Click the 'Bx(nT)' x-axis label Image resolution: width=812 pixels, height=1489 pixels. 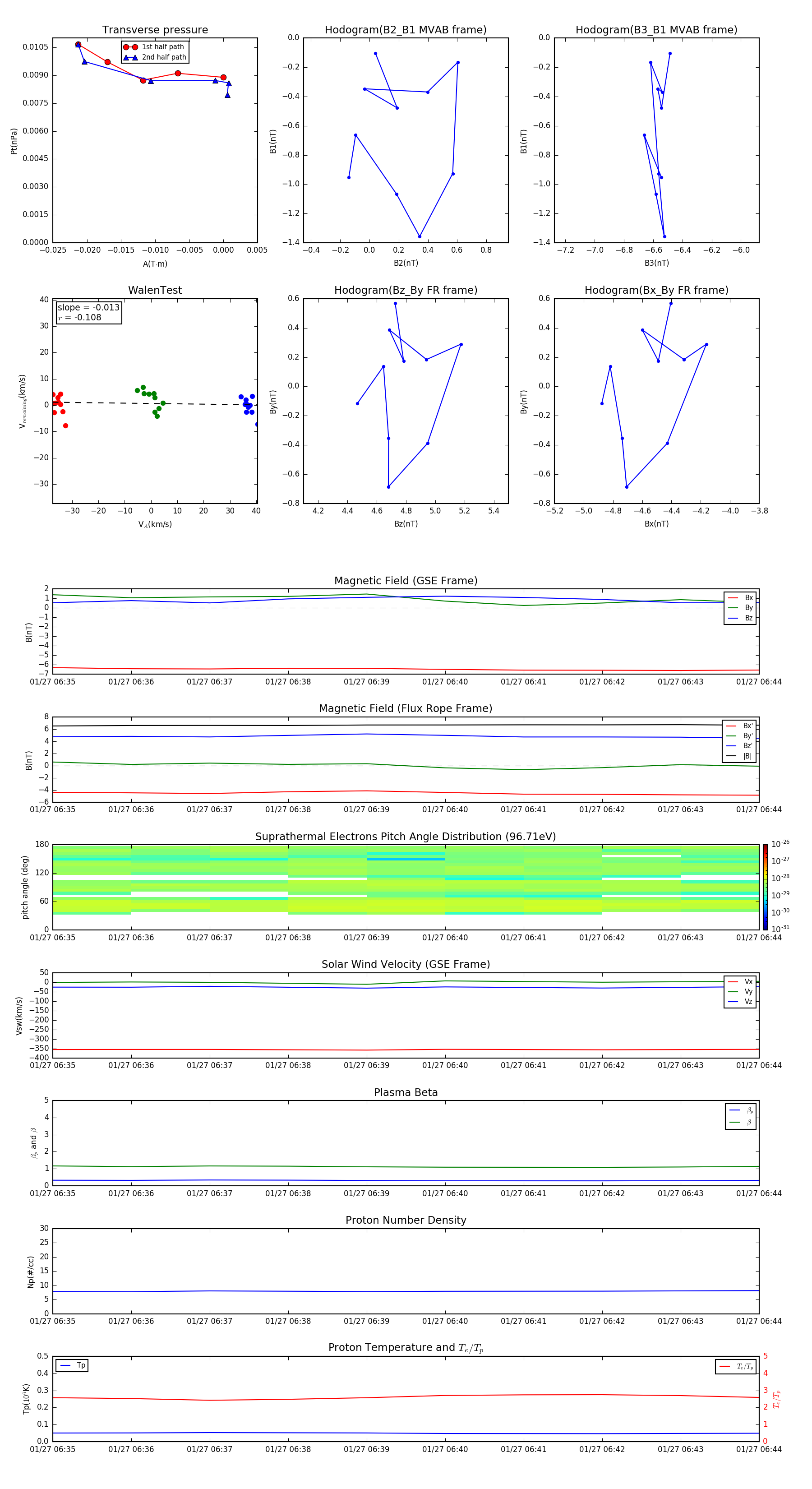656,524
